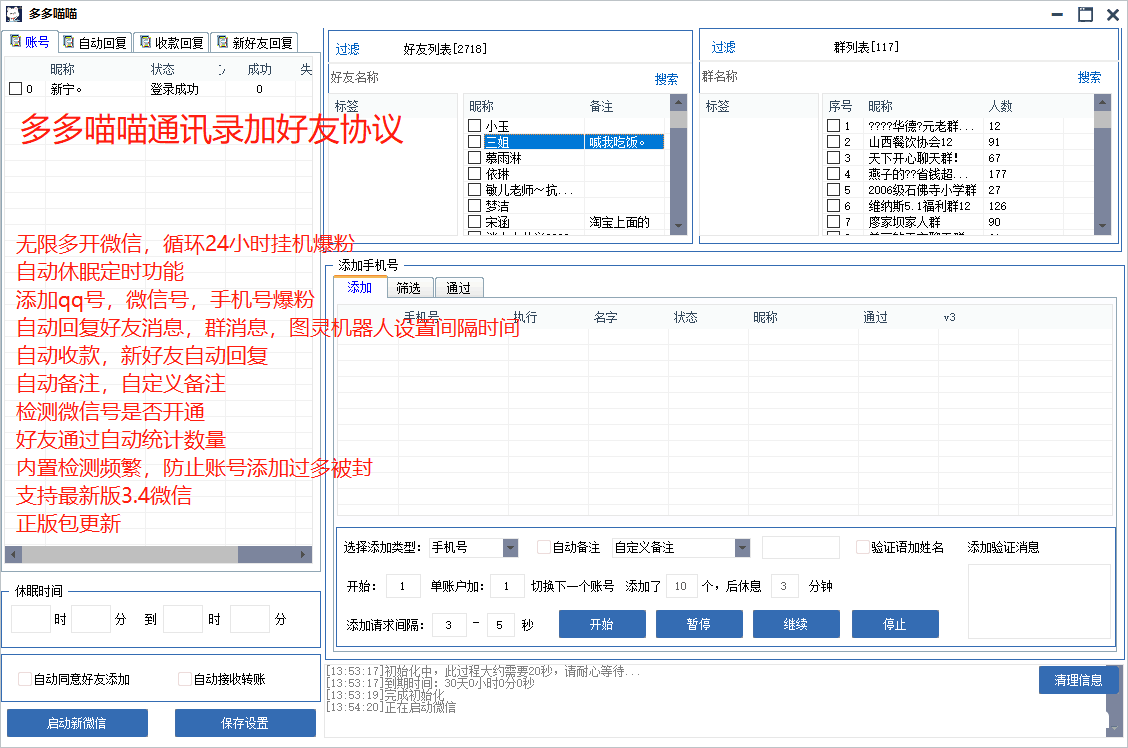1128x748 pixels.
Task: Click group list scroll up arrow
Action: pyautogui.click(x=1102, y=103)
